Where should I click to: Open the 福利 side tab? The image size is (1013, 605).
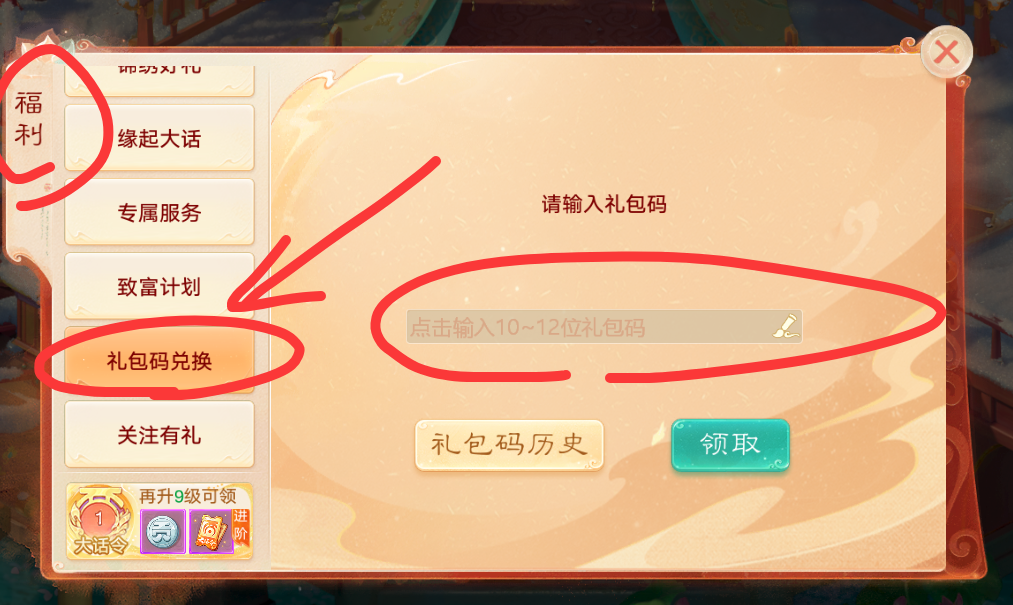tap(28, 119)
